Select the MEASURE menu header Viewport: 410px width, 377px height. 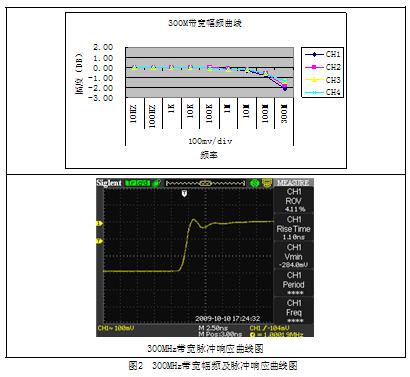[x=293, y=183]
